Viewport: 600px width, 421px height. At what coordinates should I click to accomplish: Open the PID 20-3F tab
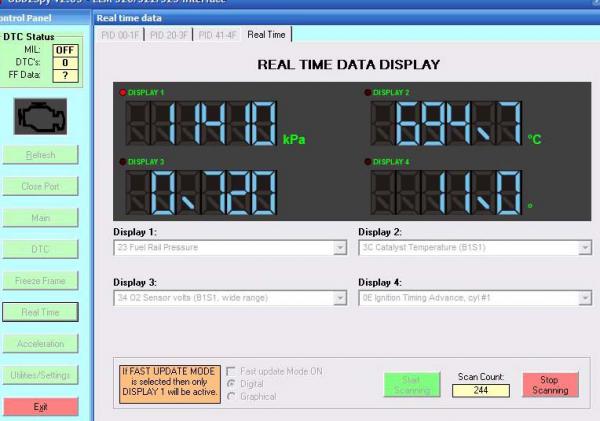(171, 35)
